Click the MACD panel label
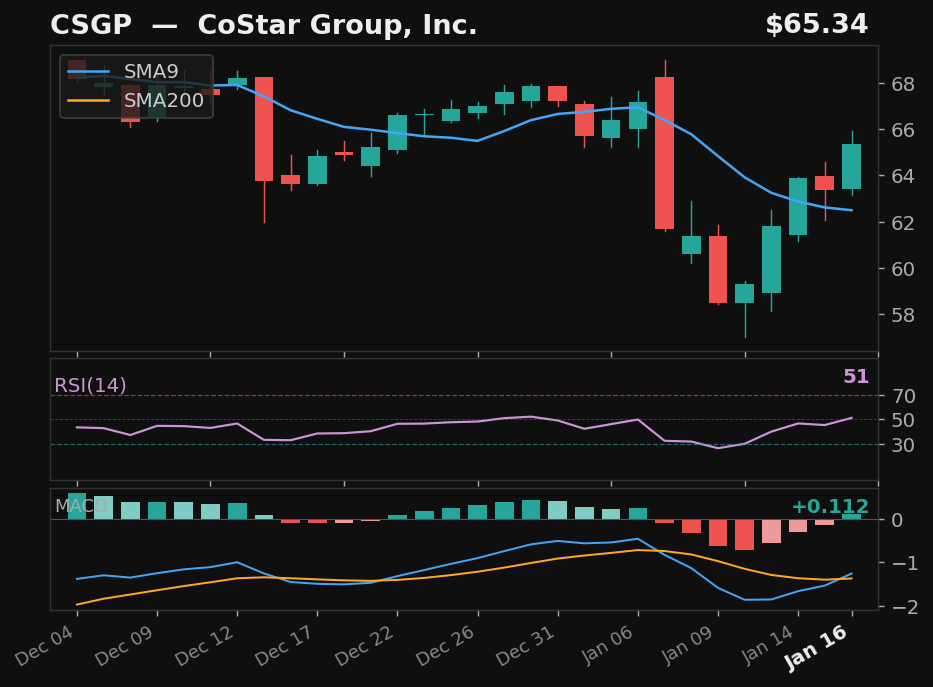The width and height of the screenshot is (933, 687). coord(82,506)
